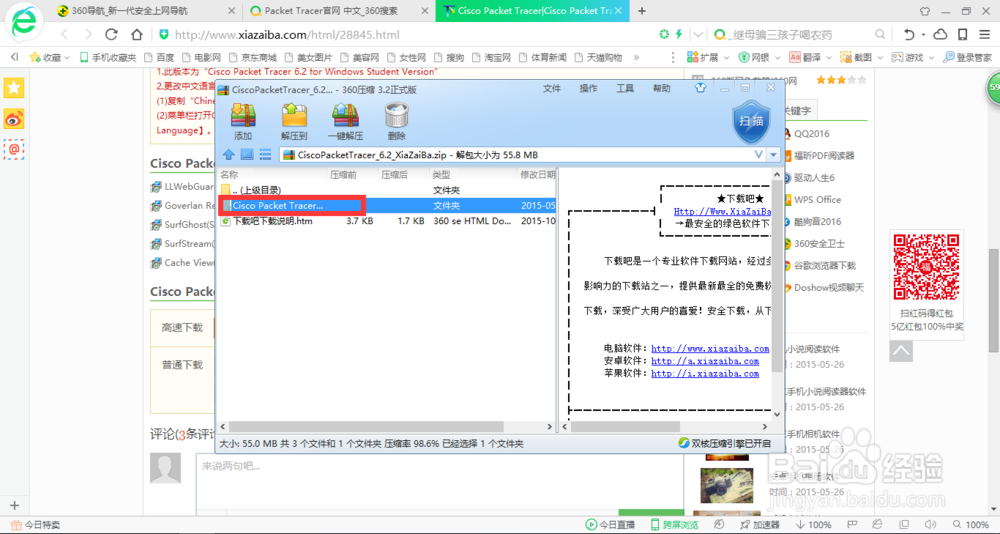
Task: Open the 收藏 favorites dropdown
Action: click(50, 57)
